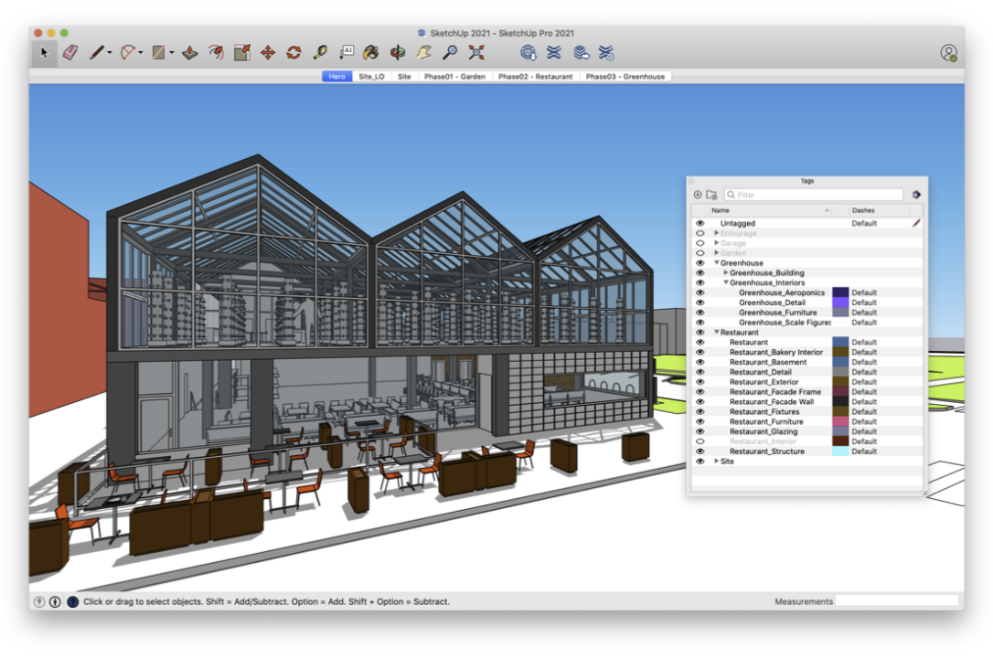The width and height of the screenshot is (993, 658).
Task: Select the Paint Bucket tool
Action: 371,52
